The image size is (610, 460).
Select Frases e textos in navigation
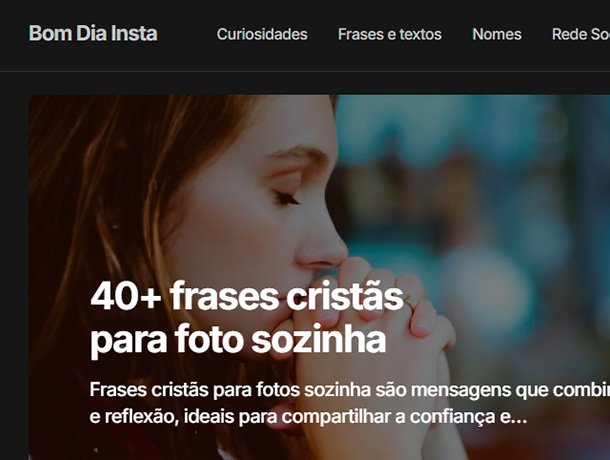(390, 34)
